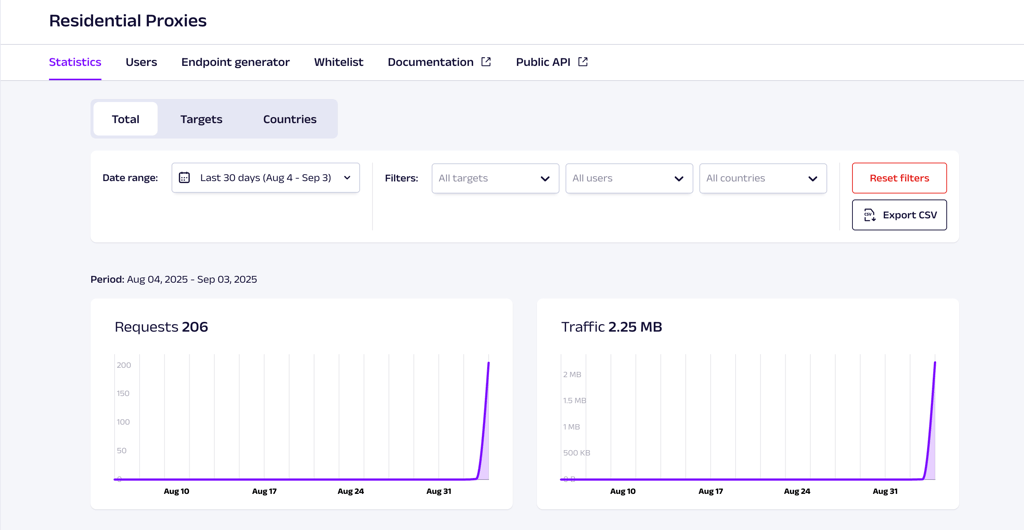
Task: Click Aug 17 label on Requests chart
Action: (264, 491)
